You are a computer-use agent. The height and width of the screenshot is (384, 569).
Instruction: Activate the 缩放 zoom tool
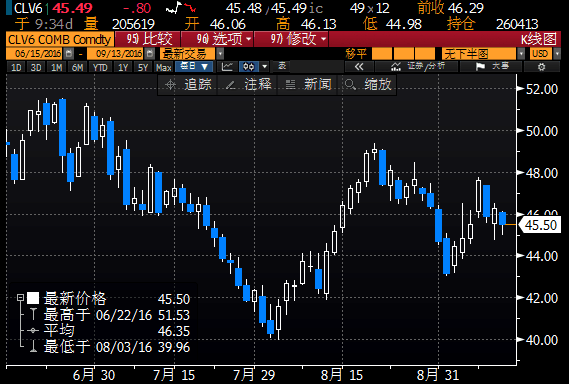click(x=367, y=85)
